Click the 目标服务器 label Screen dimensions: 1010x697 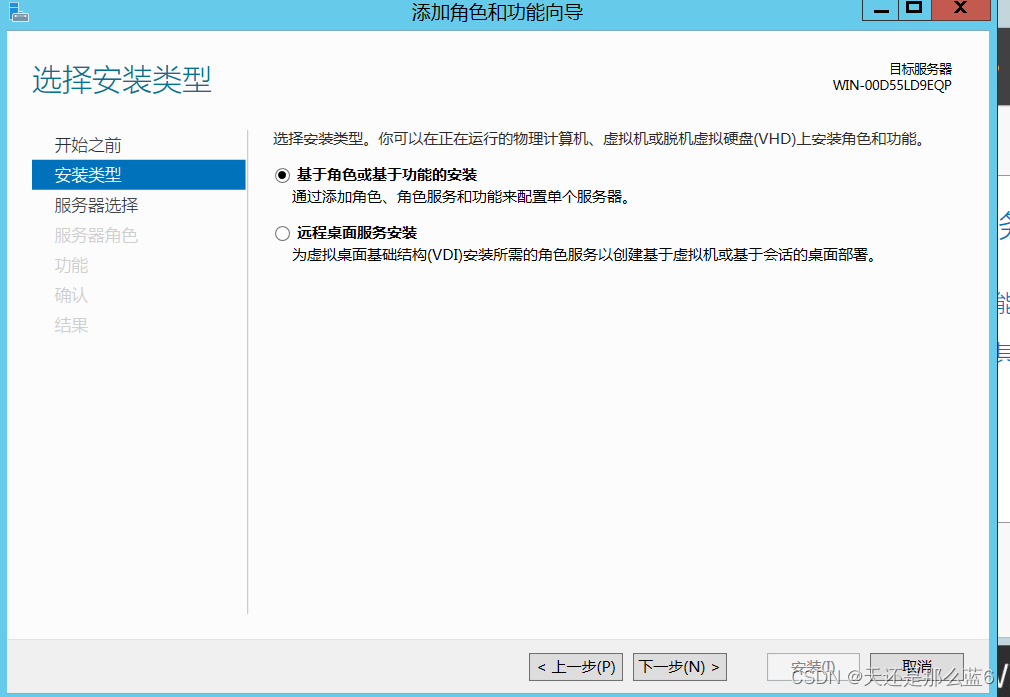pos(920,68)
